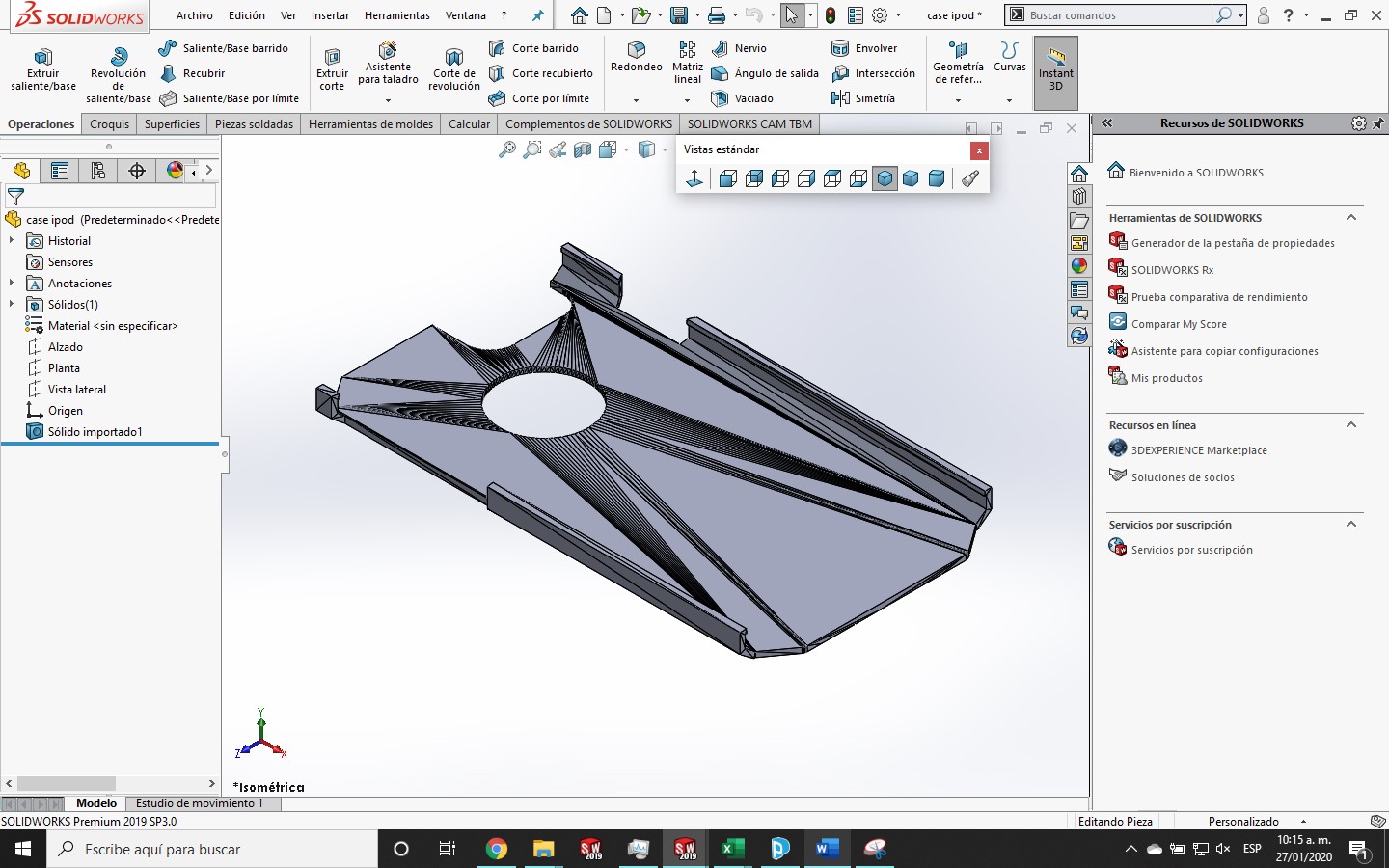Select Sólido importado1 in feature tree
Viewport: 1389px width, 868px height.
pyautogui.click(x=95, y=432)
